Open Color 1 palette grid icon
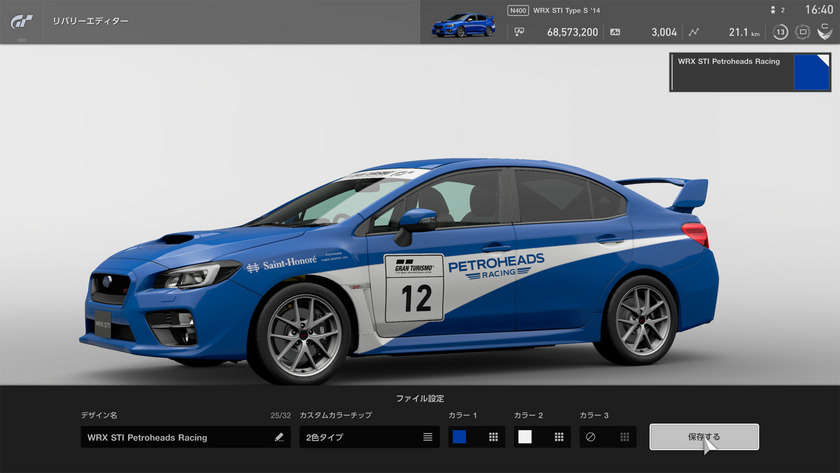This screenshot has height=473, width=840. click(x=493, y=437)
